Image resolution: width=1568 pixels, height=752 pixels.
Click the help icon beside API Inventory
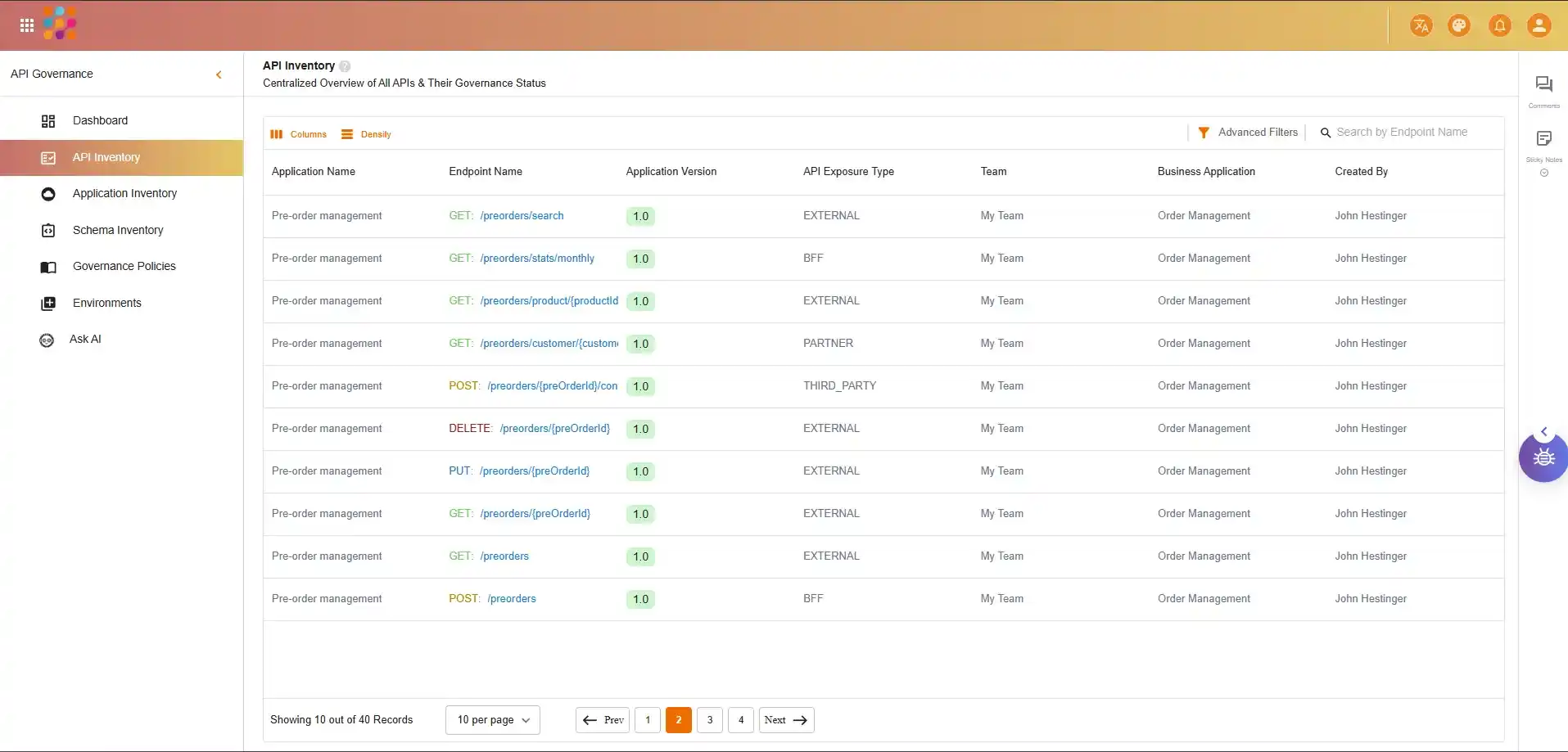point(345,66)
